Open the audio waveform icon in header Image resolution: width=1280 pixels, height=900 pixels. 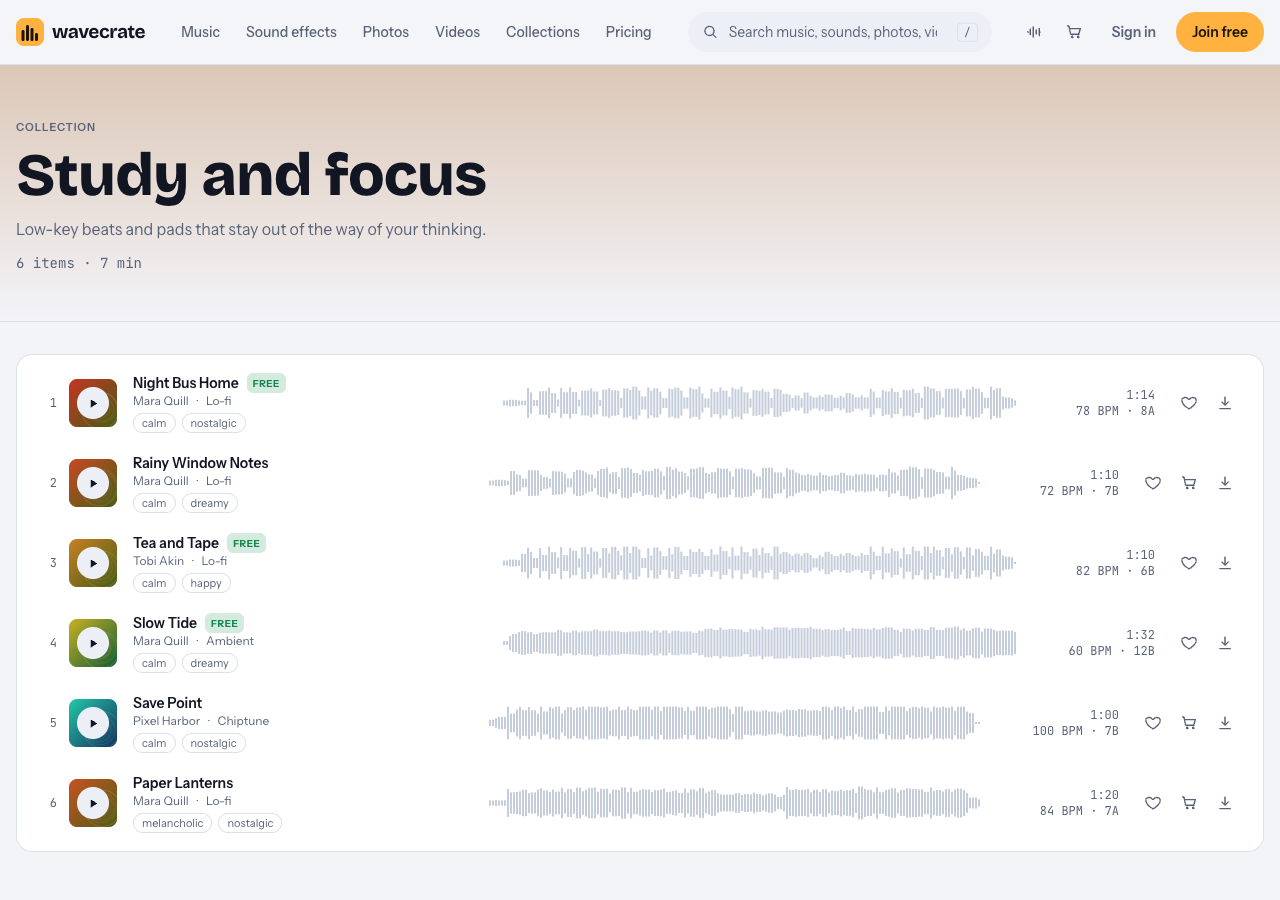pyautogui.click(x=1034, y=32)
